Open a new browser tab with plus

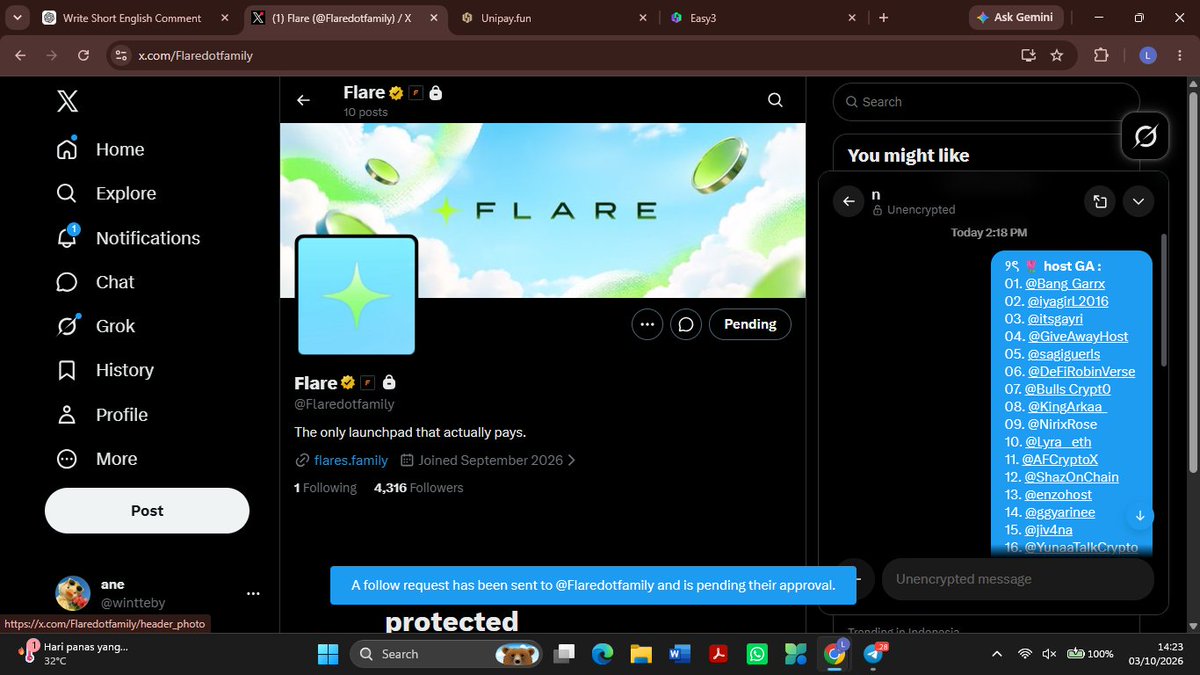(883, 18)
